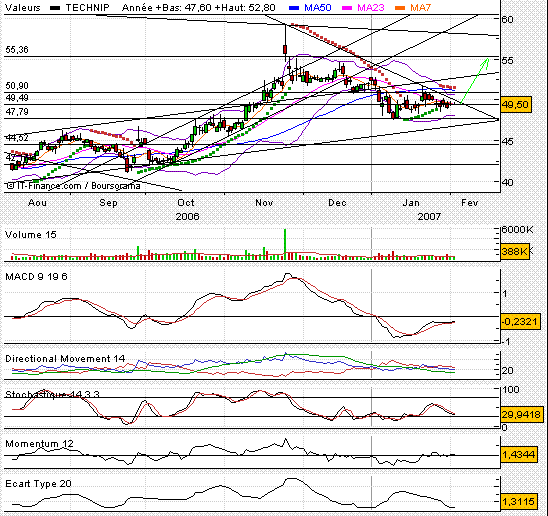
Task: Click the 2006 year label
Action: point(187,217)
